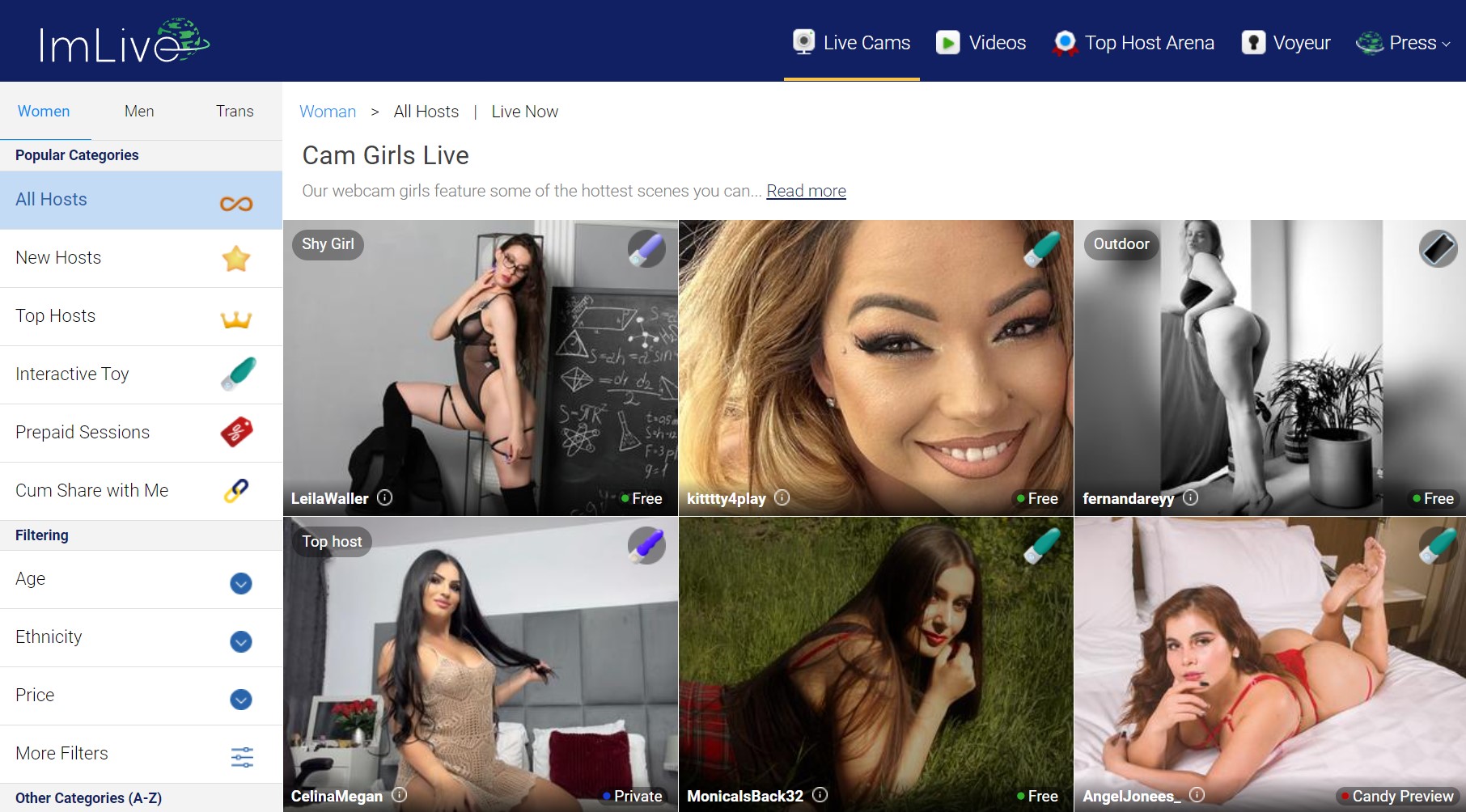Screen dimensions: 1466x812
Task: Open the More Filters sliders icon
Action: [242, 757]
